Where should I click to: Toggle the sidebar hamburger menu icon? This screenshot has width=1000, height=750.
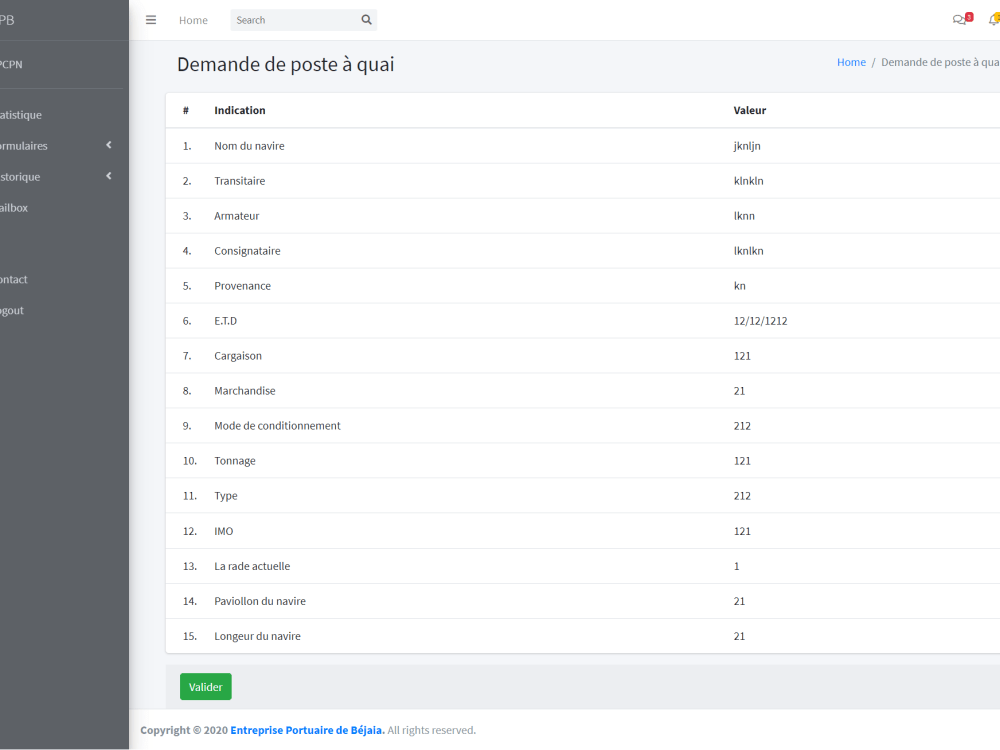(x=151, y=20)
